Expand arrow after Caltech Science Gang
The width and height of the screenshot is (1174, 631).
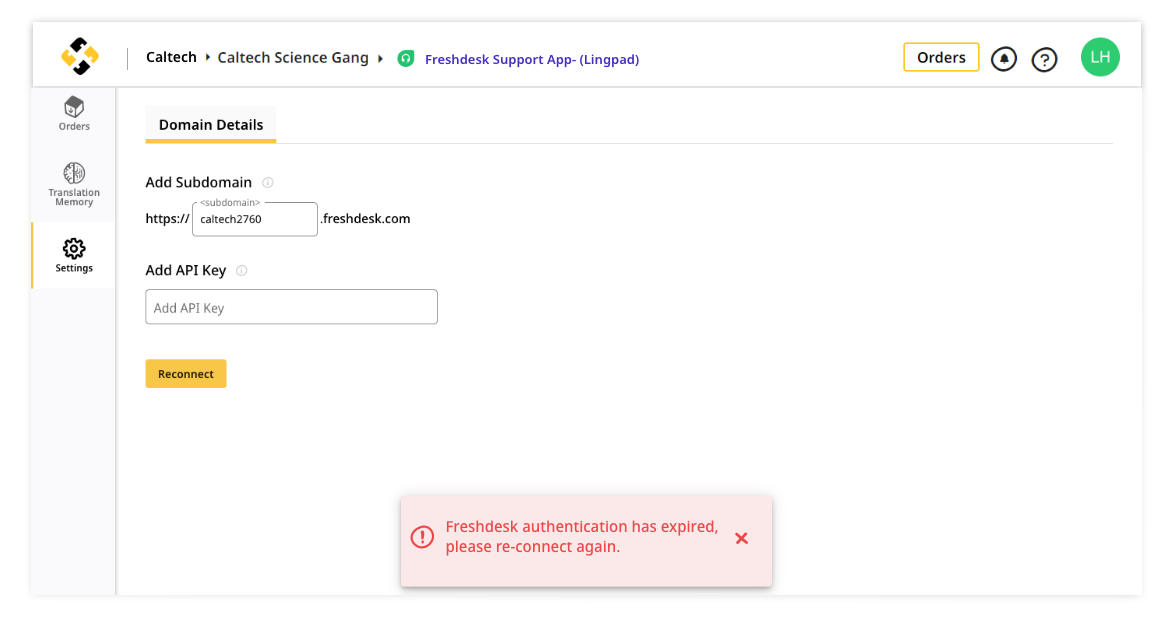pos(380,58)
